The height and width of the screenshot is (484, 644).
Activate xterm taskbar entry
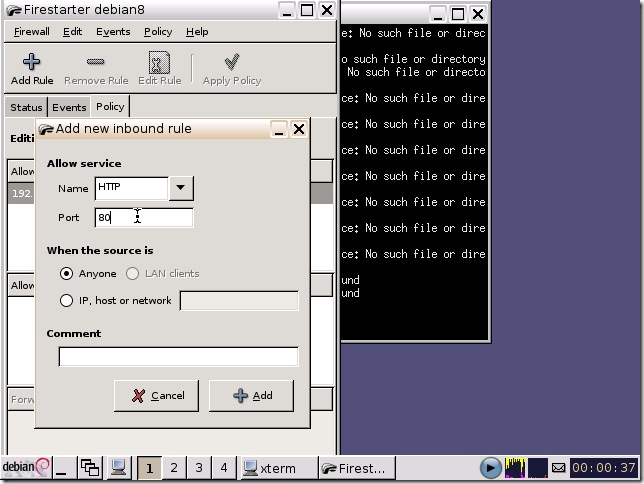(x=278, y=468)
